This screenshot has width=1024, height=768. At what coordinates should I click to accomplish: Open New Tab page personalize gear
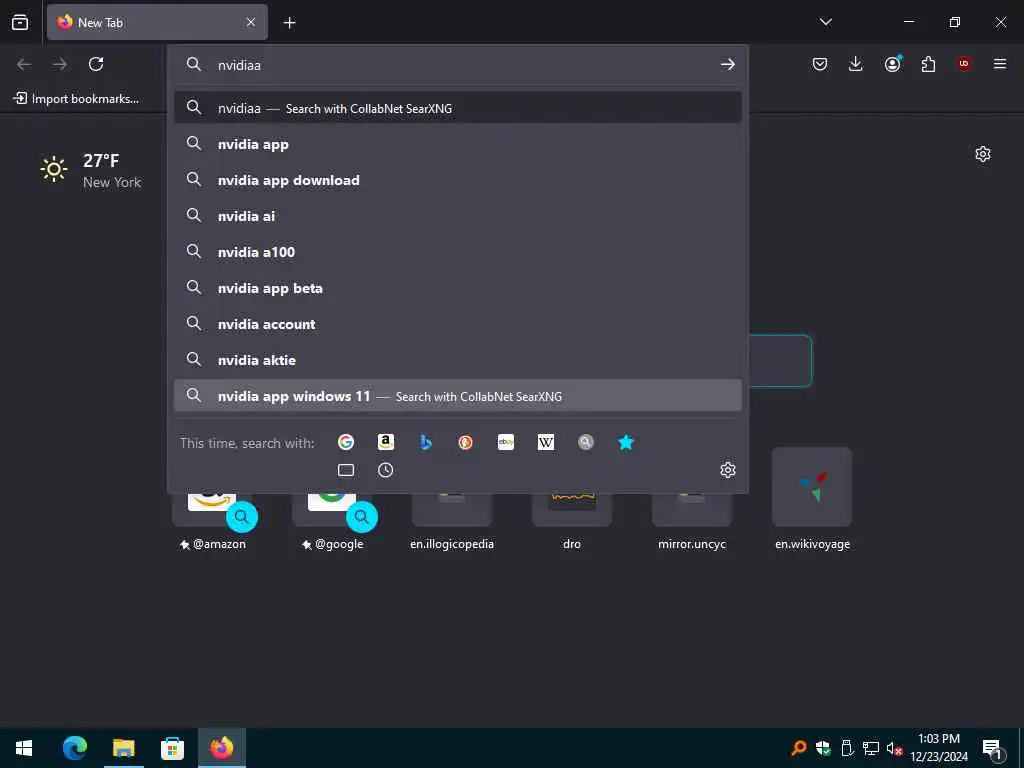[983, 154]
